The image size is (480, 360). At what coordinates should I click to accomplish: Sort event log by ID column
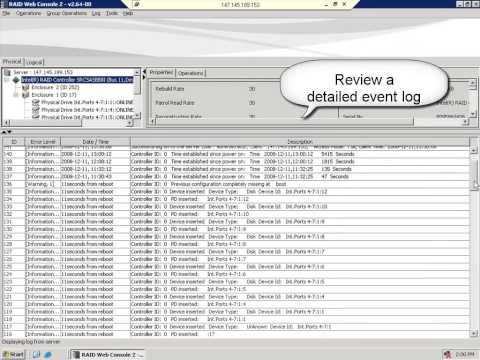pos(14,142)
